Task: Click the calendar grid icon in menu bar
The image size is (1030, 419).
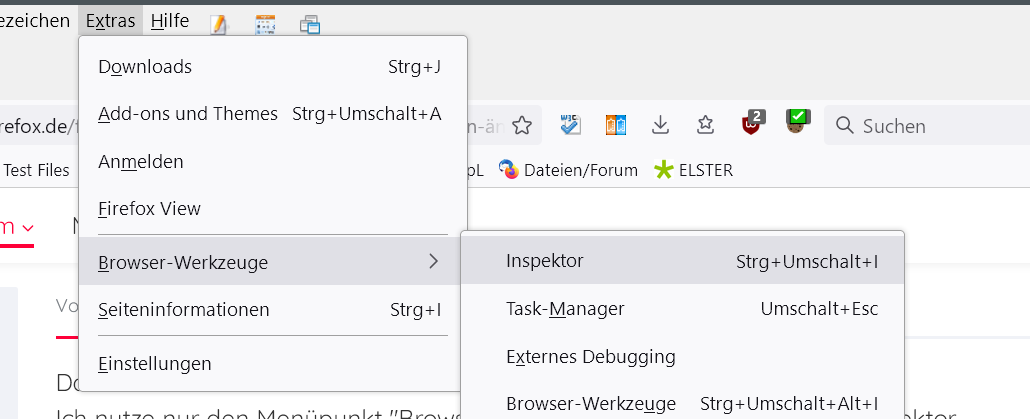Action: pyautogui.click(x=265, y=22)
